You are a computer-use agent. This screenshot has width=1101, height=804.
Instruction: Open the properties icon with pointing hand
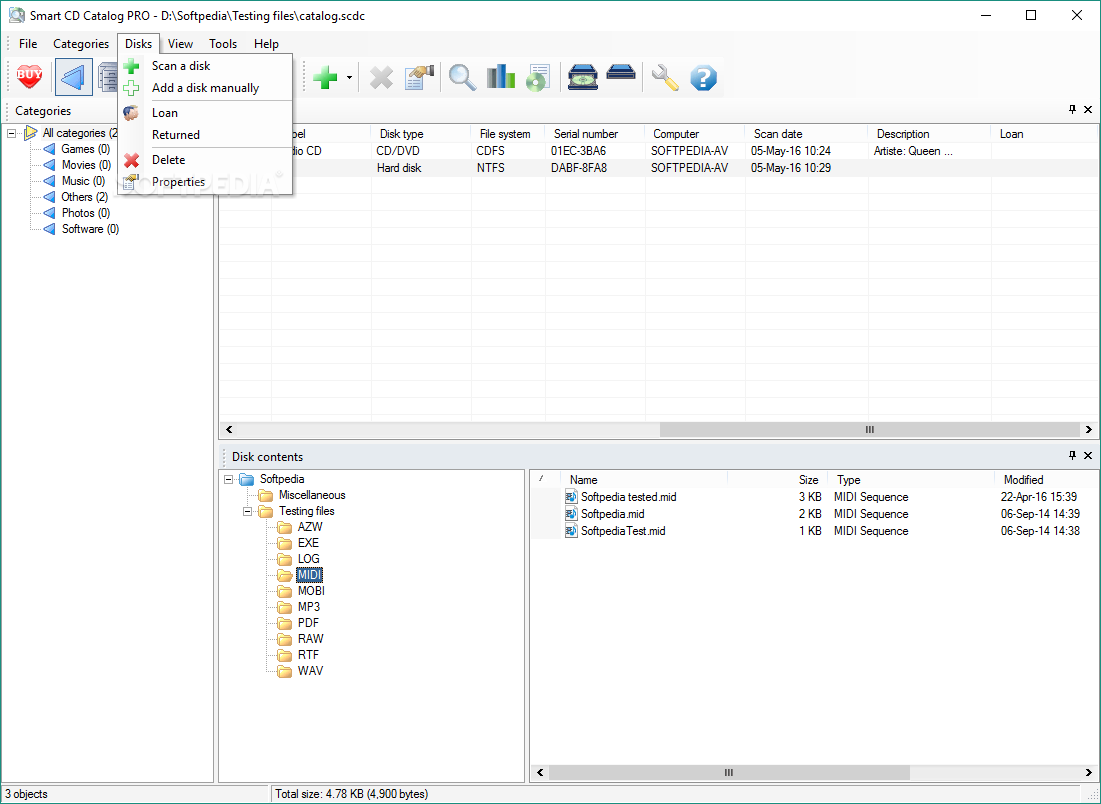[x=420, y=77]
